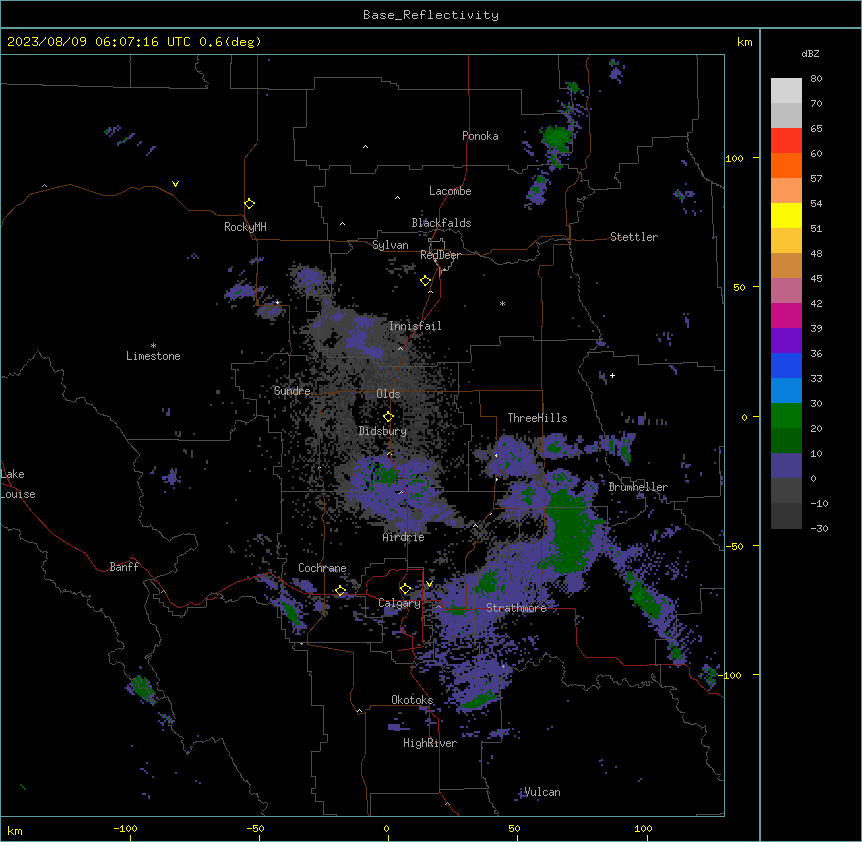The image size is (862, 842).
Task: Click the purple-blue 10 dBZ legend swatch
Action: [786, 466]
